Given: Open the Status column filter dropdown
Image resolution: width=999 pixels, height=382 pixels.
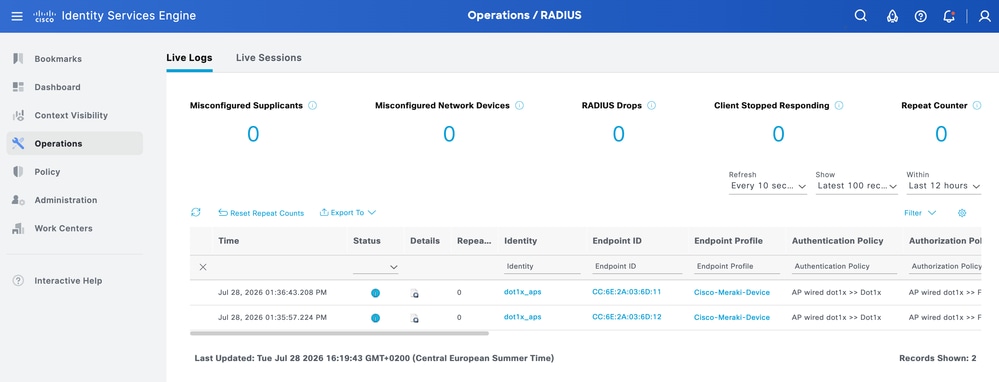Looking at the screenshot, I should 376,267.
